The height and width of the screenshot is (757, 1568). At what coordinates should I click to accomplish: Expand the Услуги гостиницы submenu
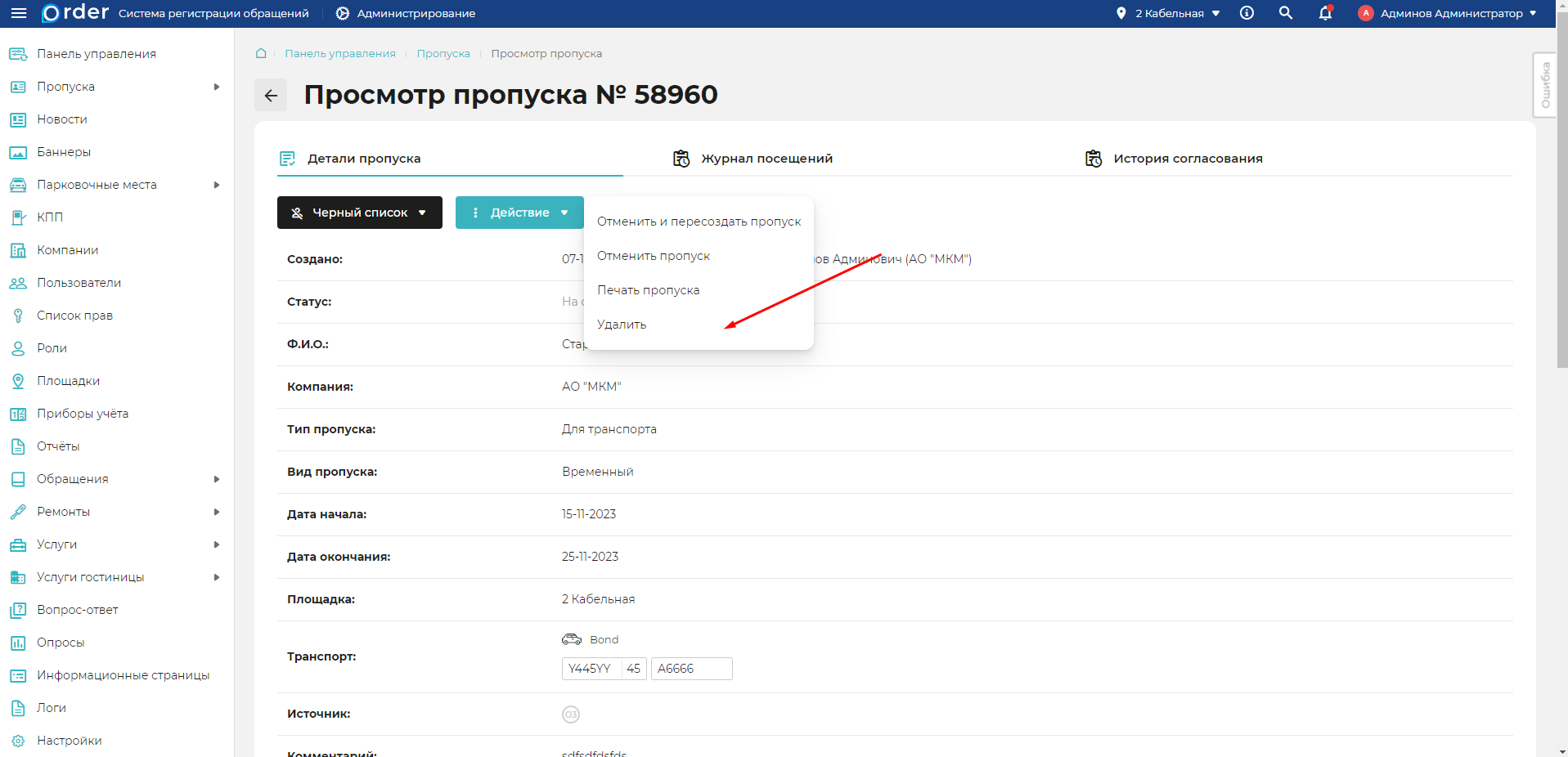[x=216, y=577]
